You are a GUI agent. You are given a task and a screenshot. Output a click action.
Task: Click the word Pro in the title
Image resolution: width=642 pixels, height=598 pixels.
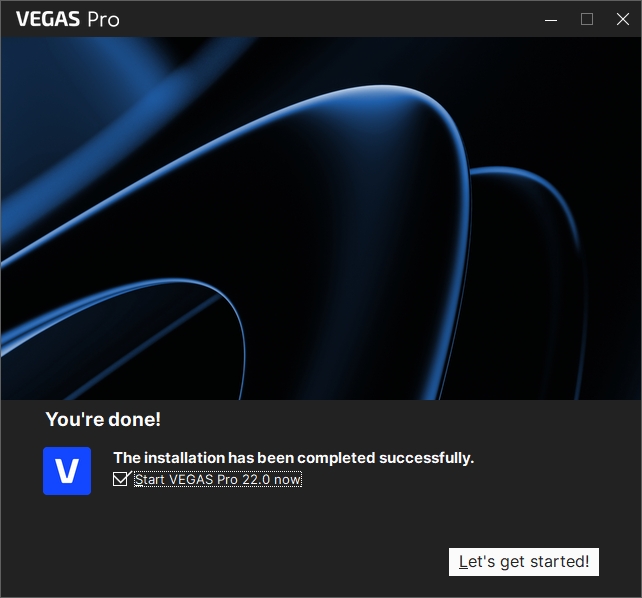click(x=103, y=19)
